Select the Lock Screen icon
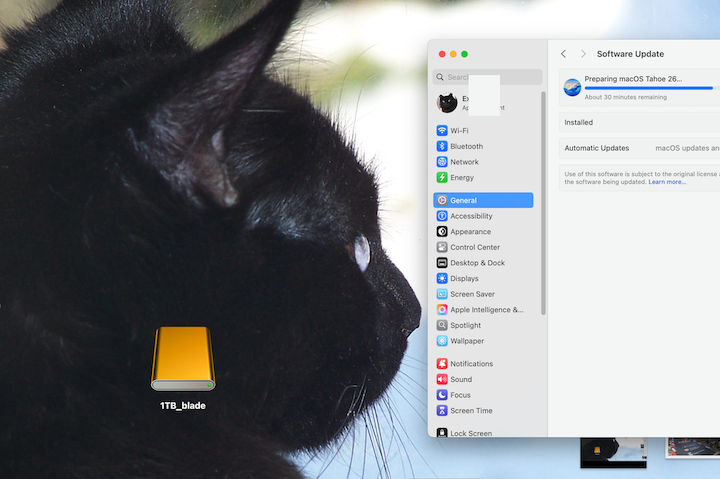Image resolution: width=720 pixels, height=479 pixels. tap(442, 433)
